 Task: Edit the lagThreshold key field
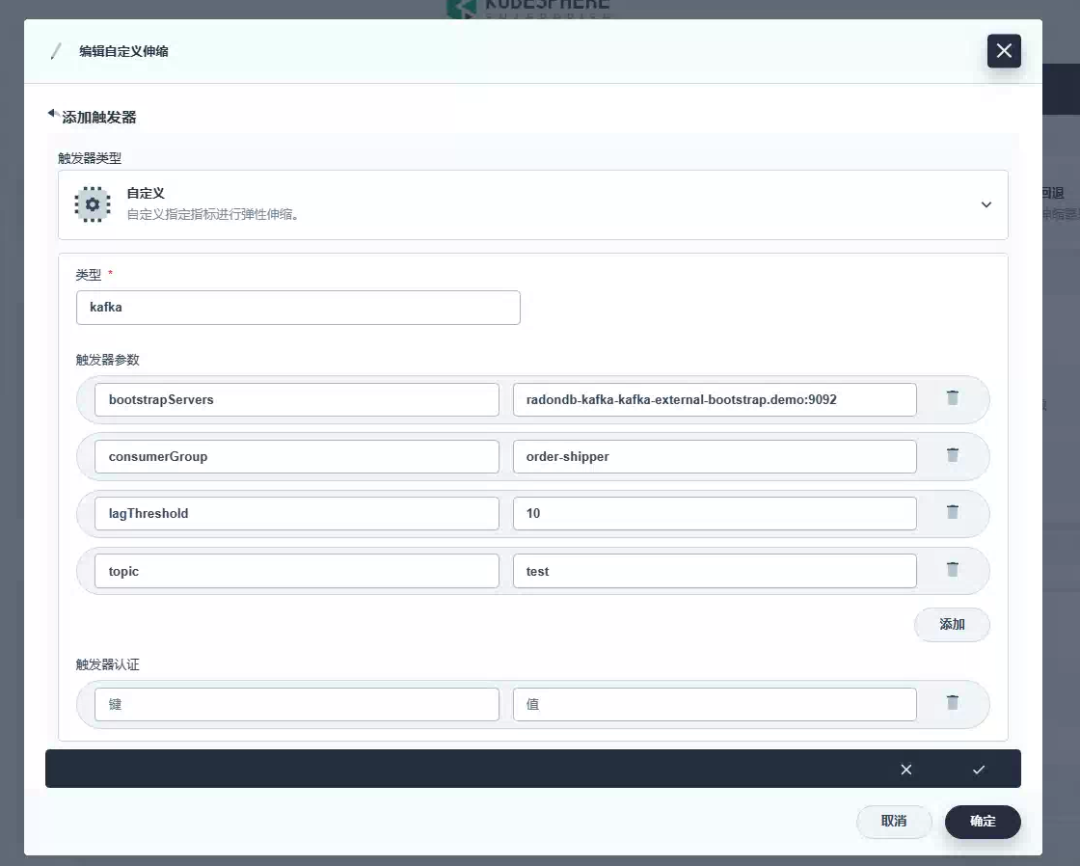coord(296,513)
